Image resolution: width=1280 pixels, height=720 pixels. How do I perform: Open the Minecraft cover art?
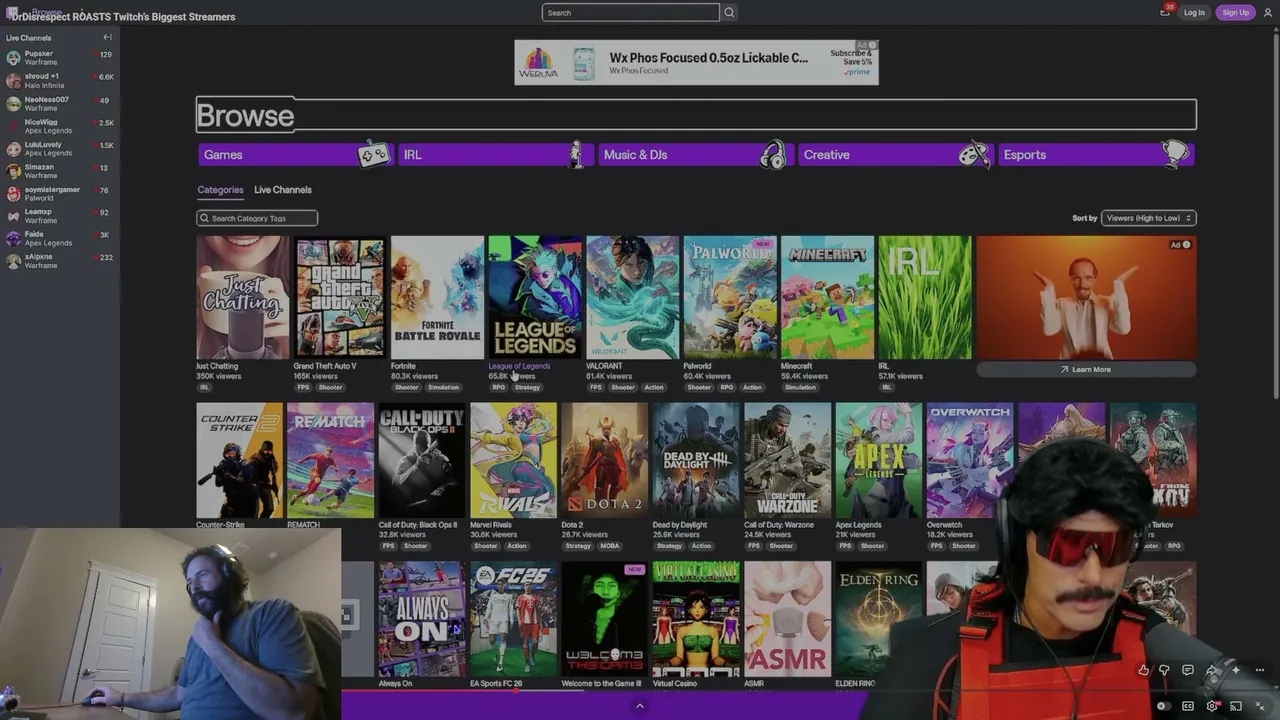click(x=827, y=297)
